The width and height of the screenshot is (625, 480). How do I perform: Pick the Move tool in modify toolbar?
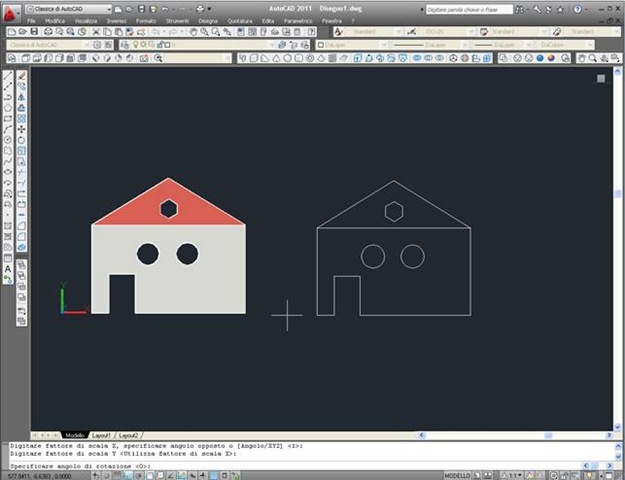click(x=21, y=129)
